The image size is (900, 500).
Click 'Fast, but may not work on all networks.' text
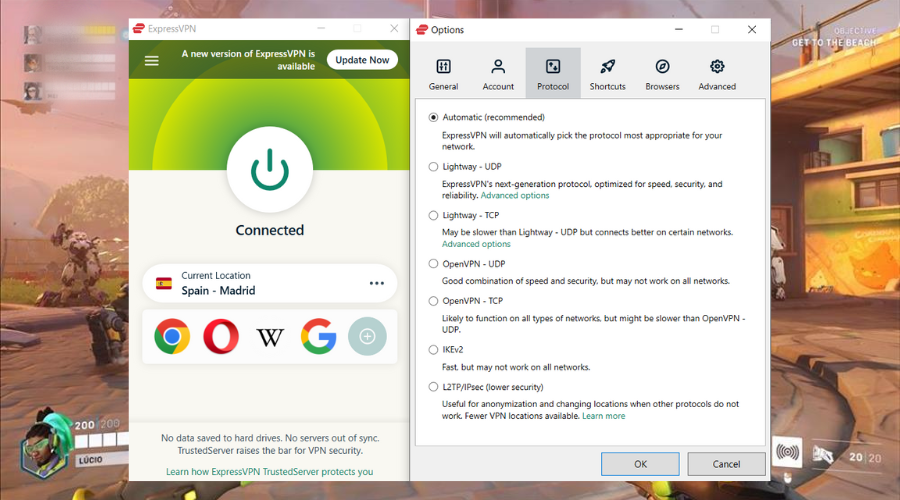[x=515, y=367]
